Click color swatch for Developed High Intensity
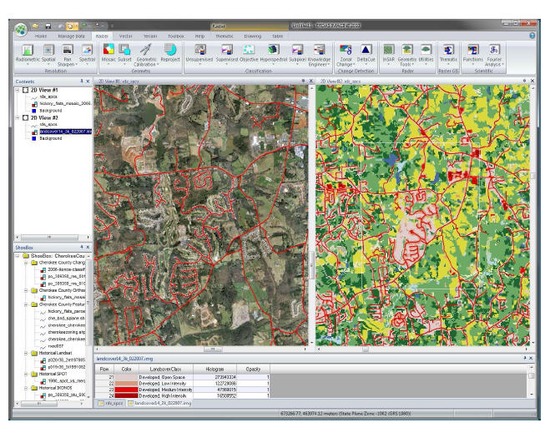This screenshot has height=440, width=550. coord(126,396)
